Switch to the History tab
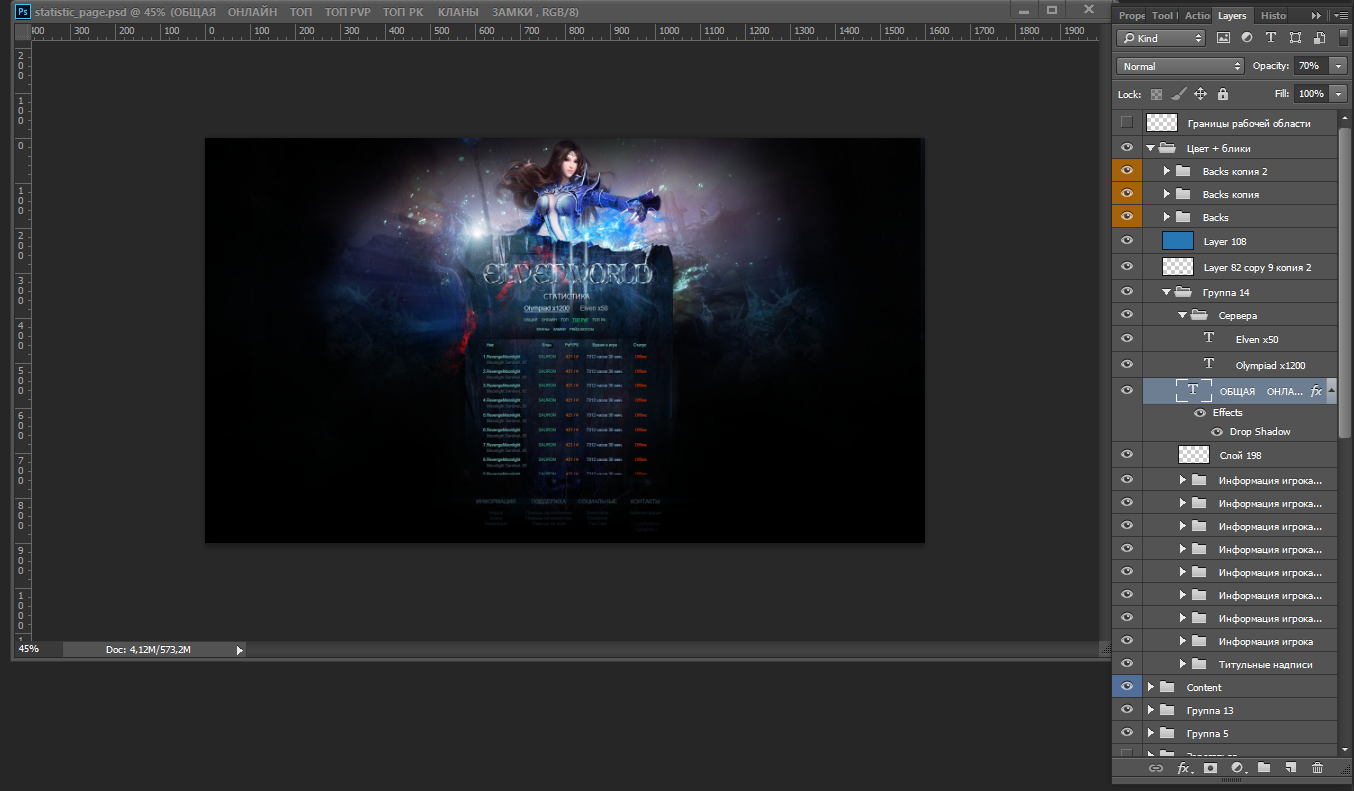This screenshot has height=791, width=1354. [x=1274, y=16]
